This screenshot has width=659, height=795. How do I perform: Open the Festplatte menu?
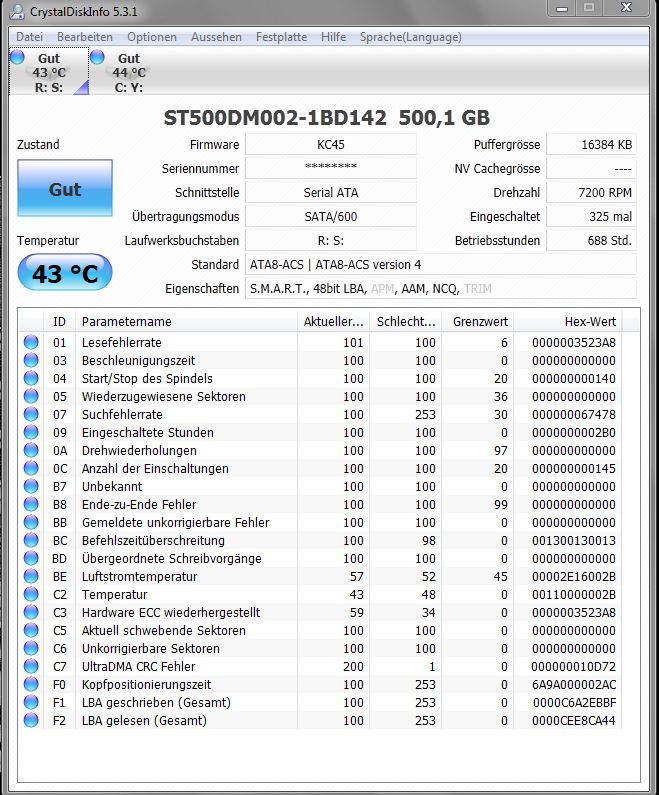point(281,37)
